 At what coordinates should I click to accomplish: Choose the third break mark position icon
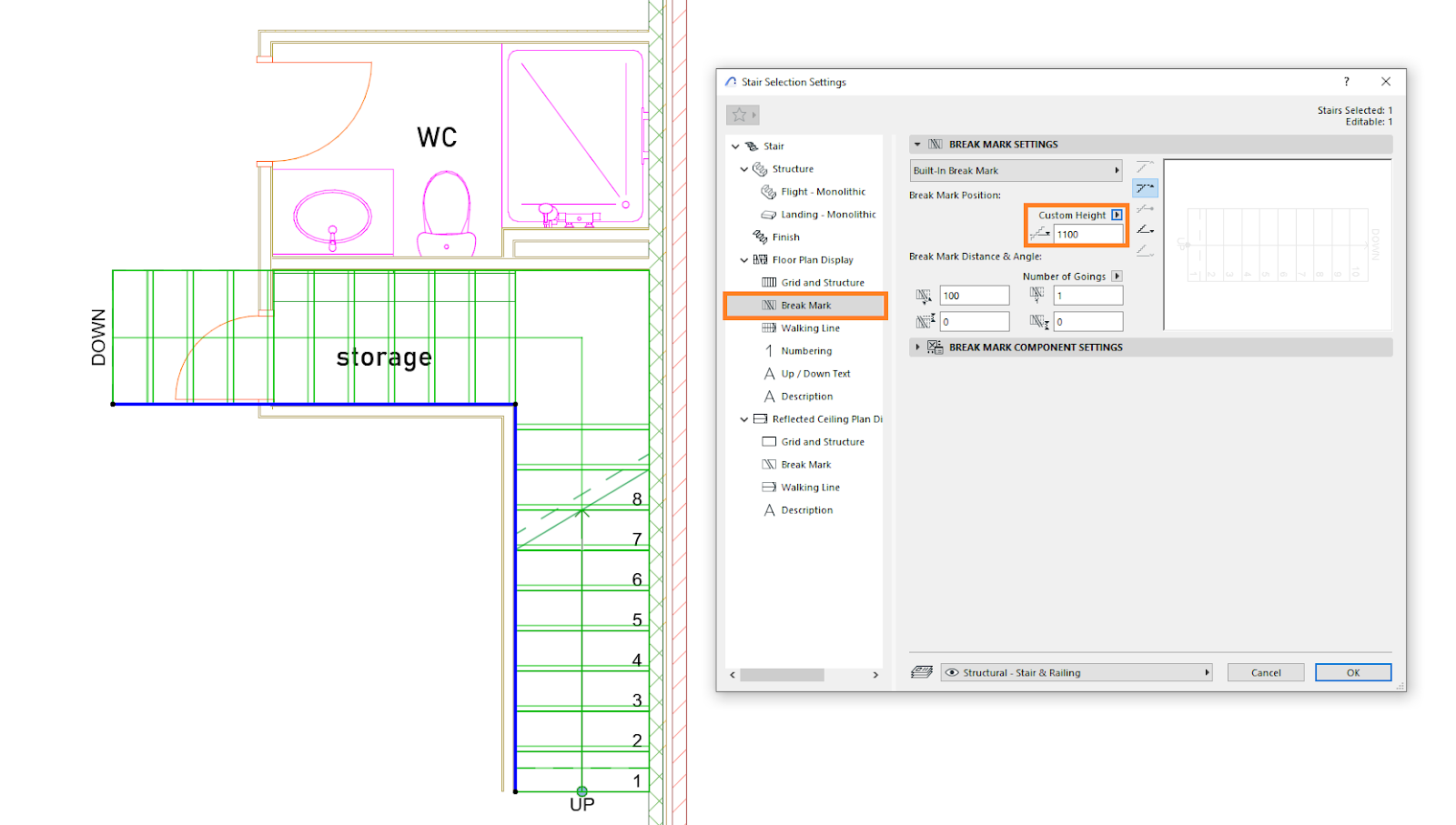tap(1145, 209)
